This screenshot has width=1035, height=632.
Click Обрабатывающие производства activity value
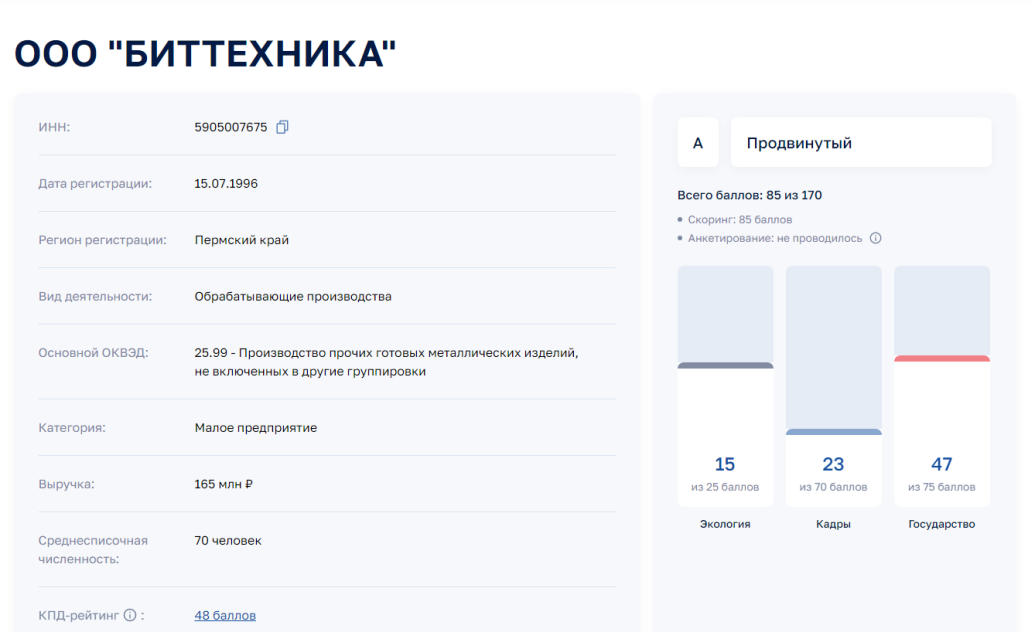coord(292,297)
